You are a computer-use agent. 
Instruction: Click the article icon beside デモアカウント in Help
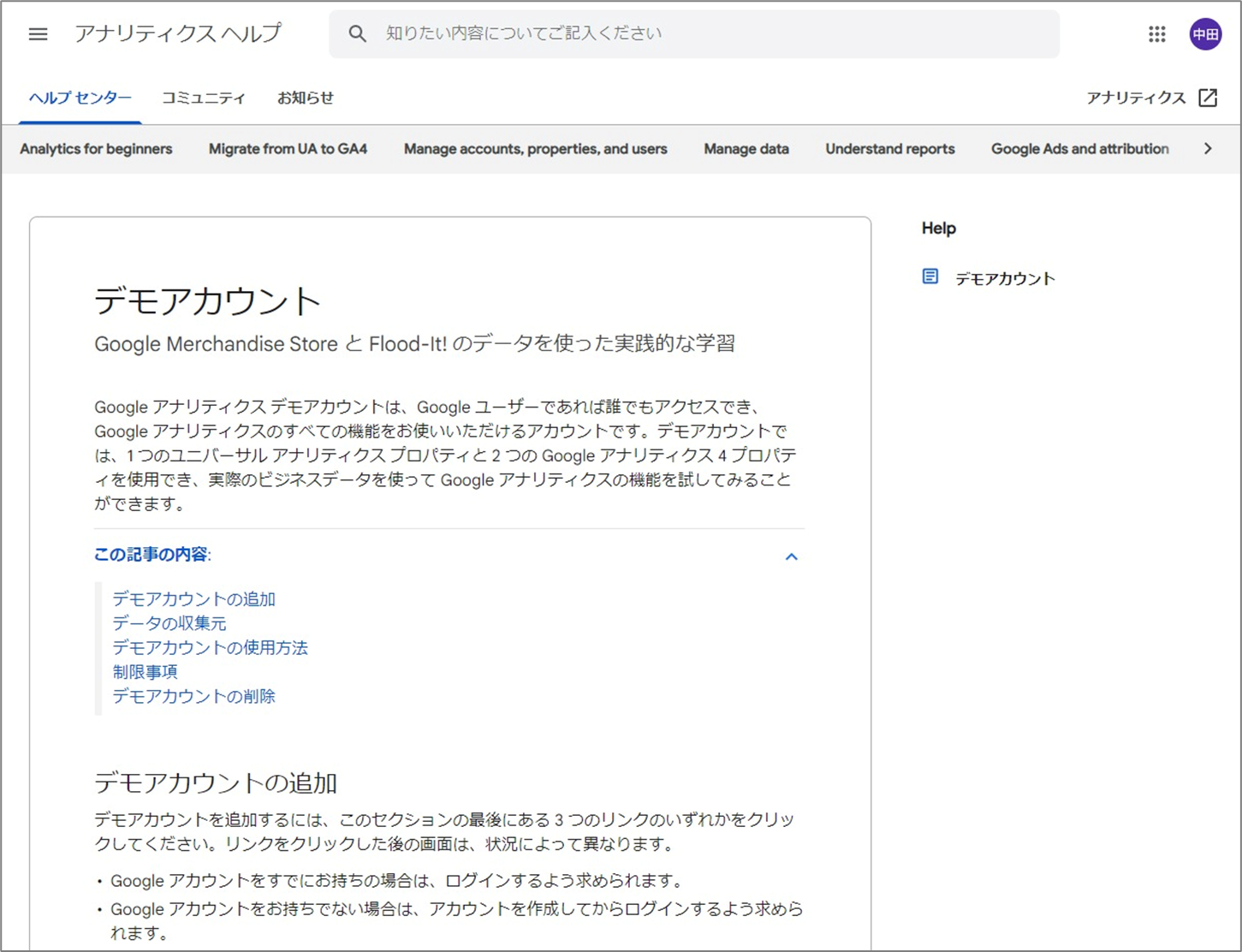[930, 277]
